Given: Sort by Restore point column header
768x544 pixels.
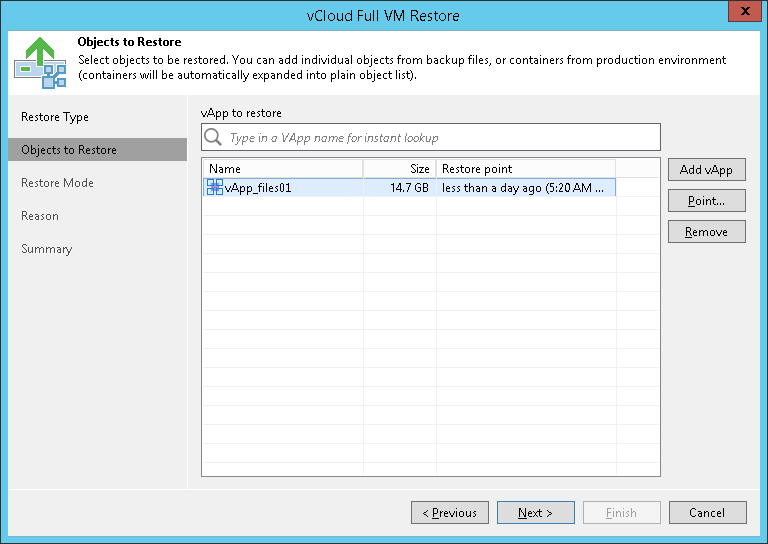Looking at the screenshot, I should tap(525, 169).
